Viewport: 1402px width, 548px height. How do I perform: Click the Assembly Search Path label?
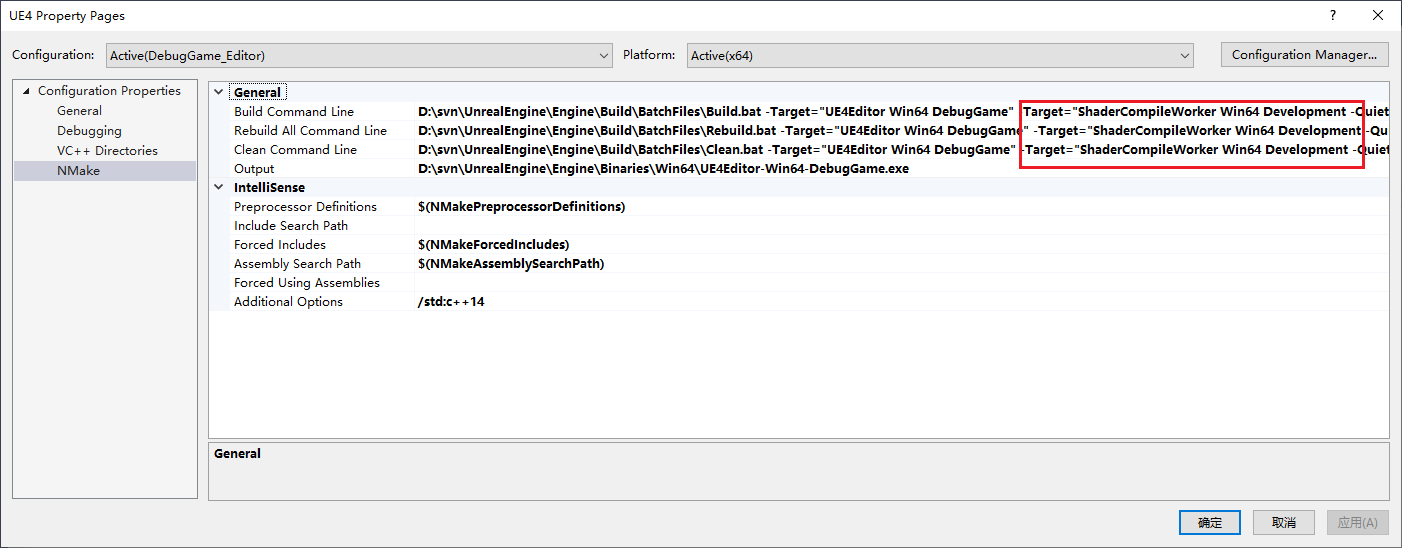pos(297,264)
